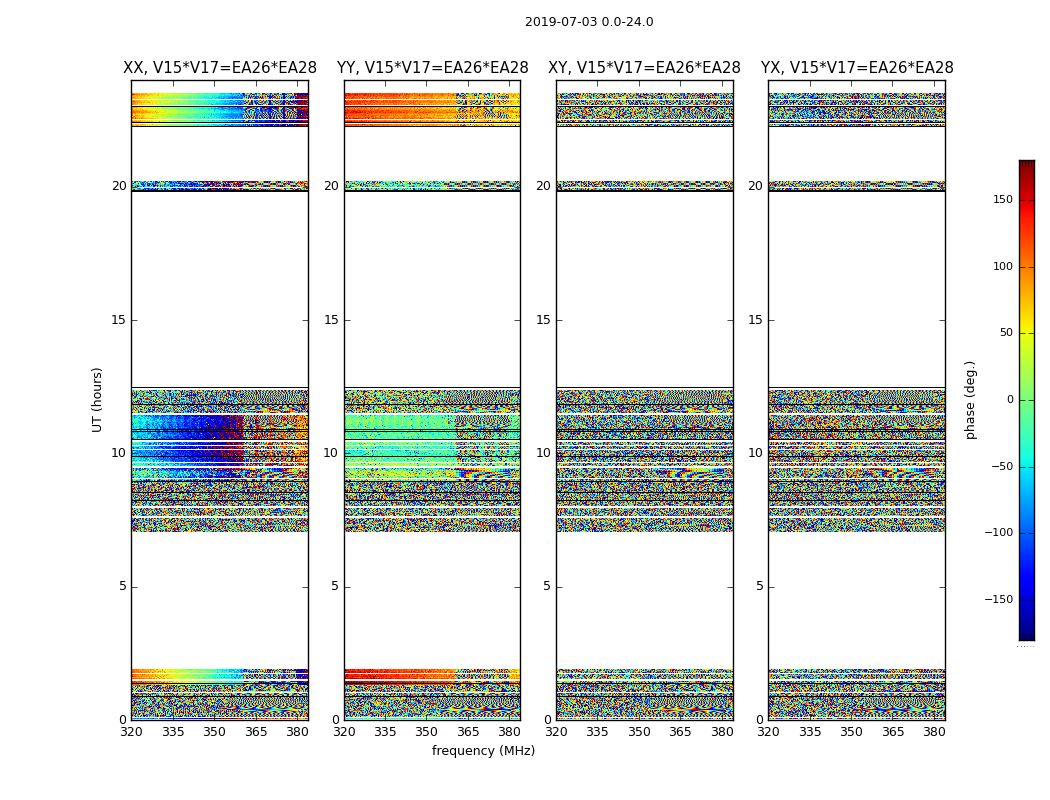Click the XX phase waterfall plot

(220, 400)
